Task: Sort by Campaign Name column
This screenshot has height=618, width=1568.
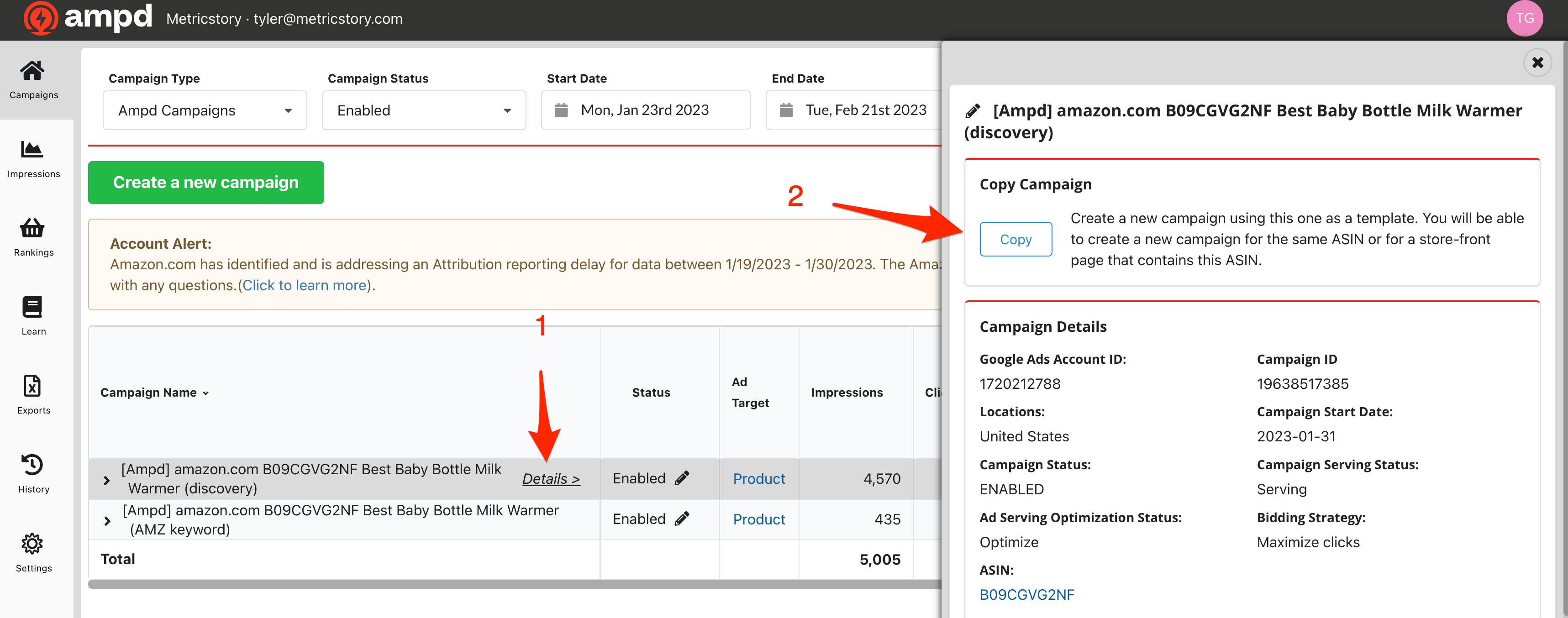Action: pyautogui.click(x=155, y=393)
